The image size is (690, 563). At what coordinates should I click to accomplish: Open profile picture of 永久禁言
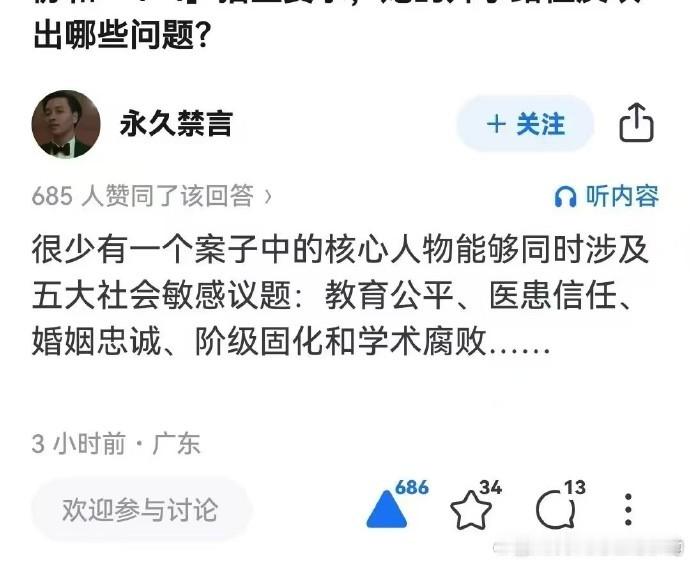[66, 124]
